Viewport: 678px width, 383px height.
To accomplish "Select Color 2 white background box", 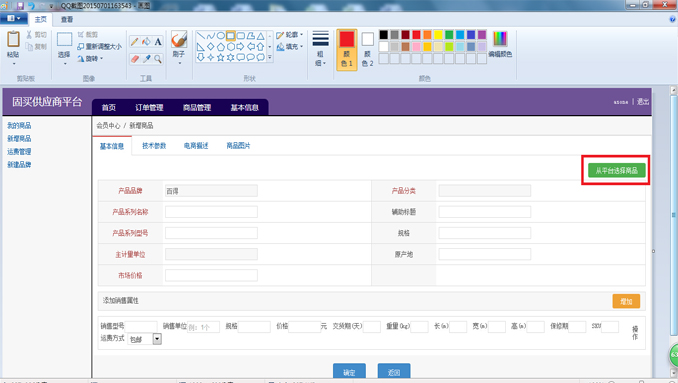I will (368, 50).
